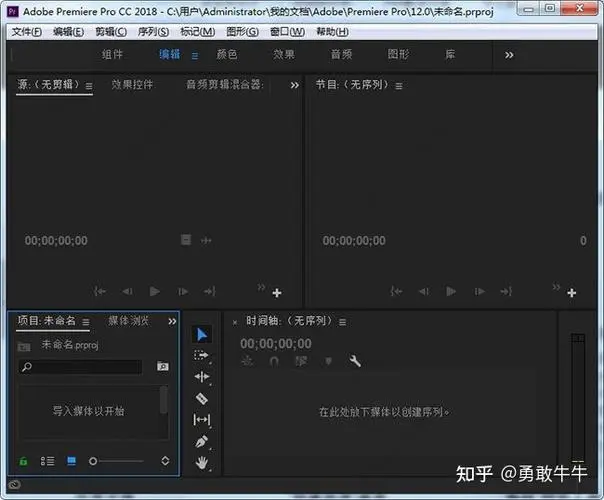Click find-bin icon beside search field

click(x=163, y=366)
